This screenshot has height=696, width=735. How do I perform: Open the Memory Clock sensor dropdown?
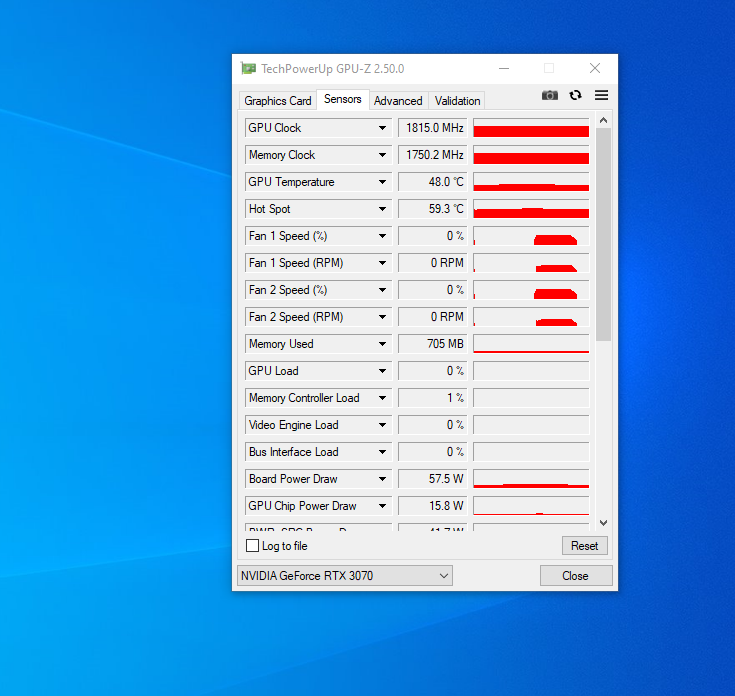point(382,155)
